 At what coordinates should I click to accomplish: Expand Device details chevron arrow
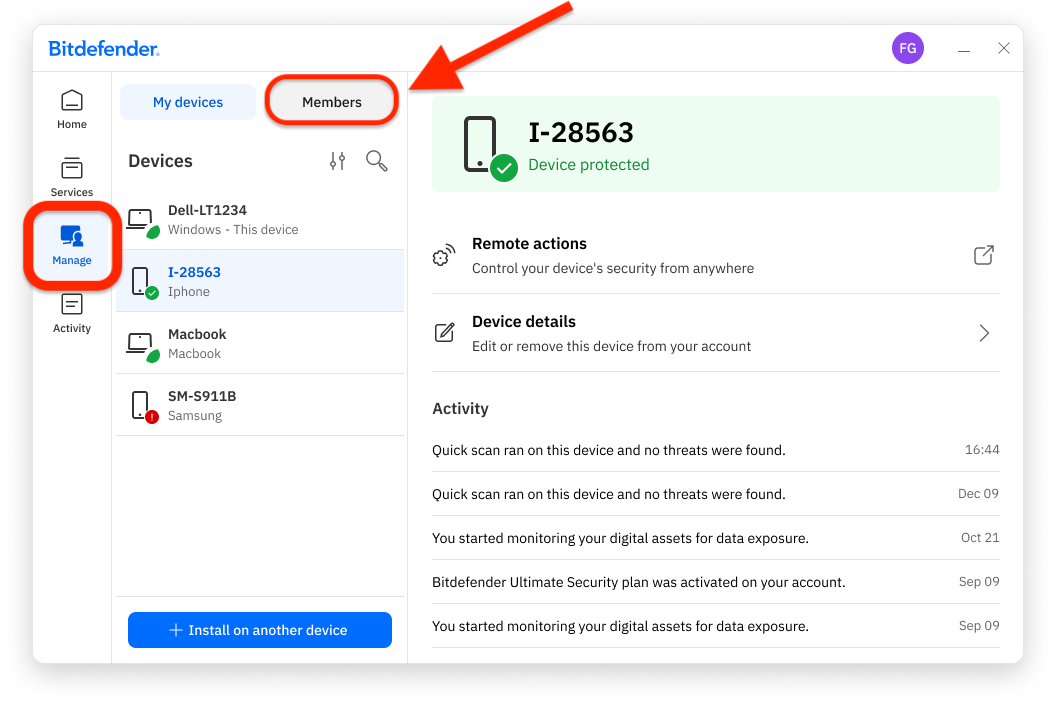tap(984, 333)
